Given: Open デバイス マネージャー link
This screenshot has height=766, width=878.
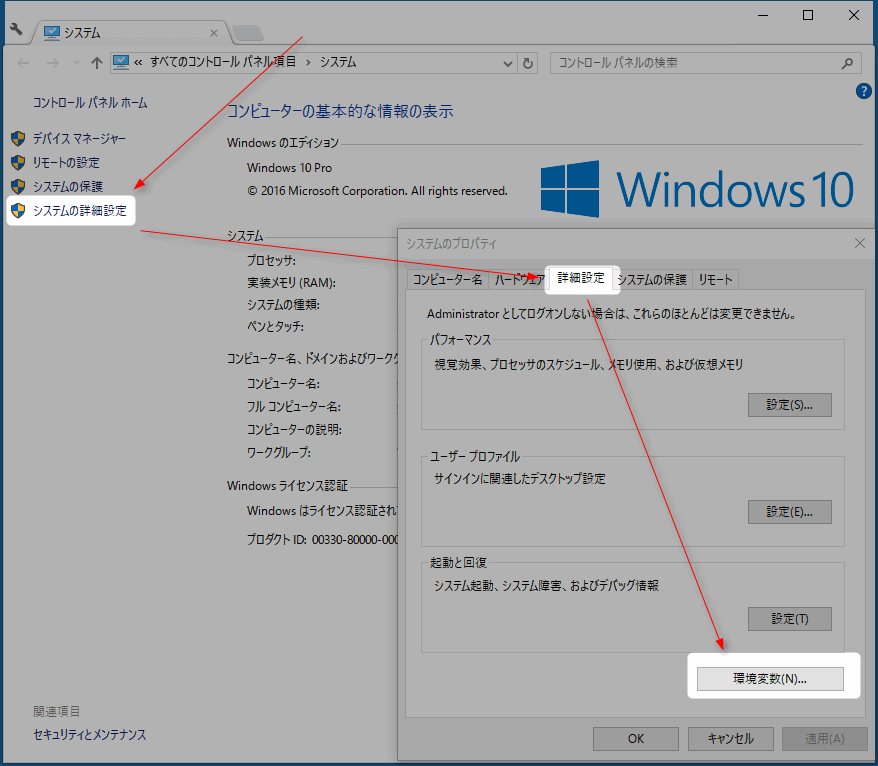Looking at the screenshot, I should [79, 138].
